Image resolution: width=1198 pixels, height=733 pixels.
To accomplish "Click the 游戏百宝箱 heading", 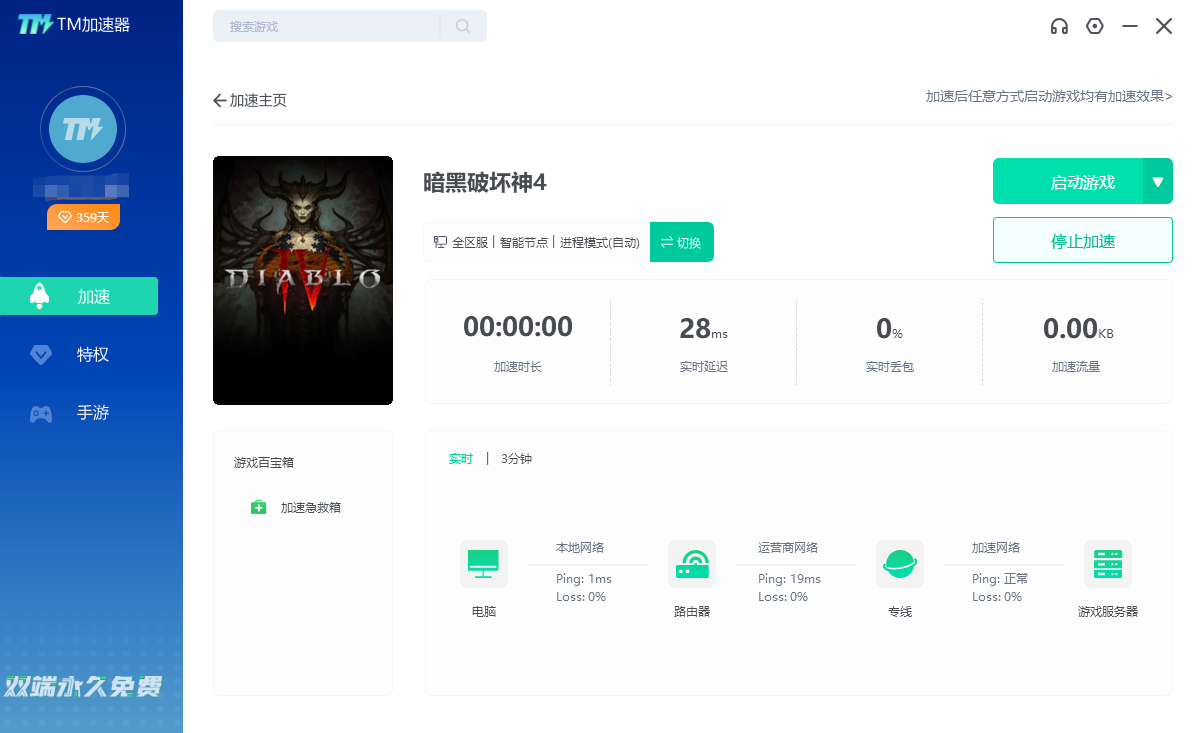I will pos(264,462).
